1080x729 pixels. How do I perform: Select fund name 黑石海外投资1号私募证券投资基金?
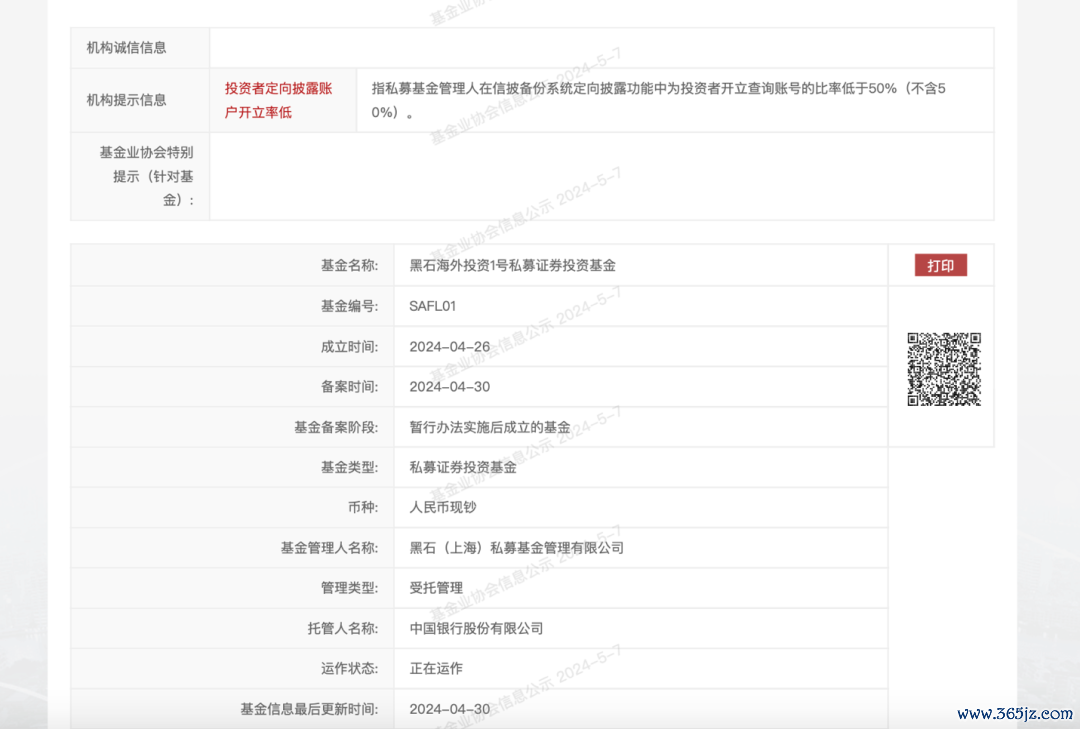[x=512, y=265]
